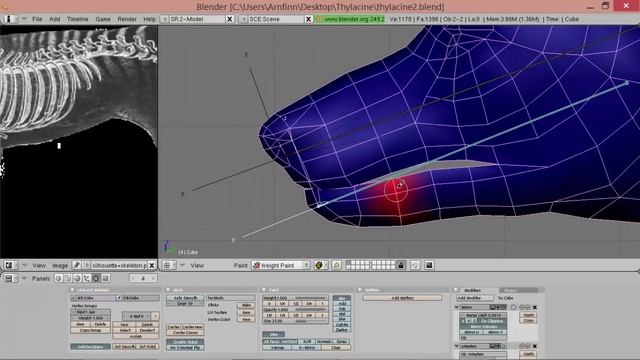Open the www.blender.org link
This screenshot has width=640, height=360.
(x=350, y=19)
